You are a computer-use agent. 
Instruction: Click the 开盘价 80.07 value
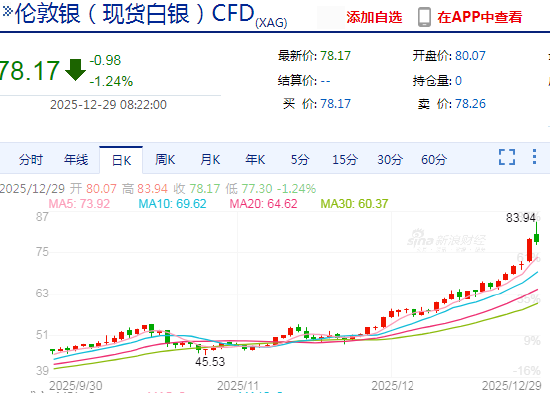[470, 56]
